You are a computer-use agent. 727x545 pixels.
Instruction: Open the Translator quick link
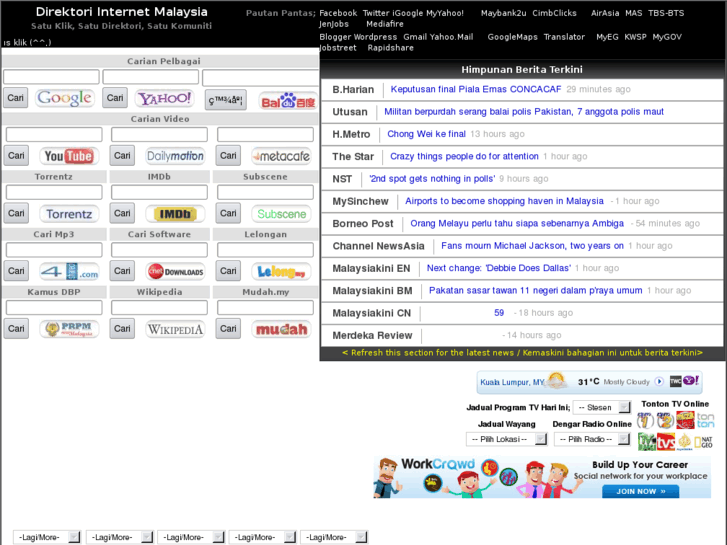pyautogui.click(x=564, y=37)
